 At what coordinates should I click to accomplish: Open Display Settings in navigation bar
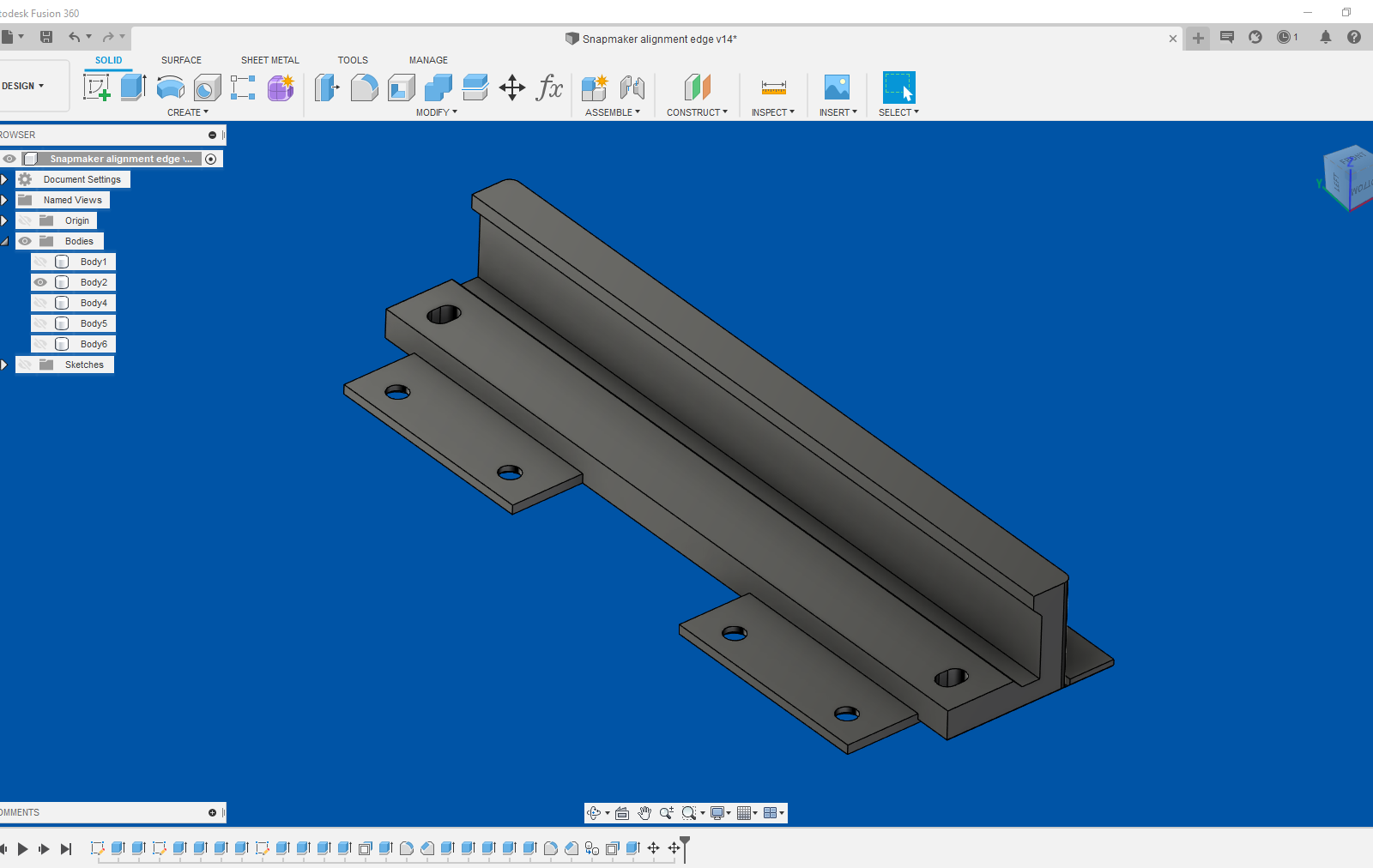pyautogui.click(x=721, y=813)
